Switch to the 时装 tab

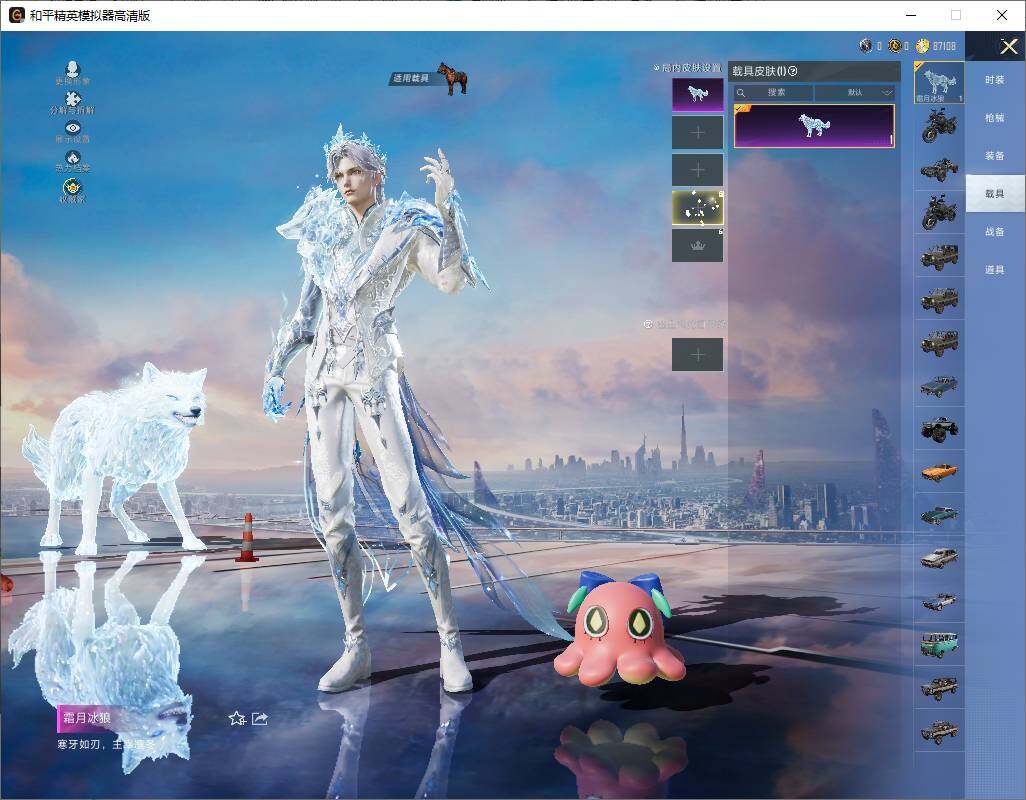pyautogui.click(x=994, y=80)
